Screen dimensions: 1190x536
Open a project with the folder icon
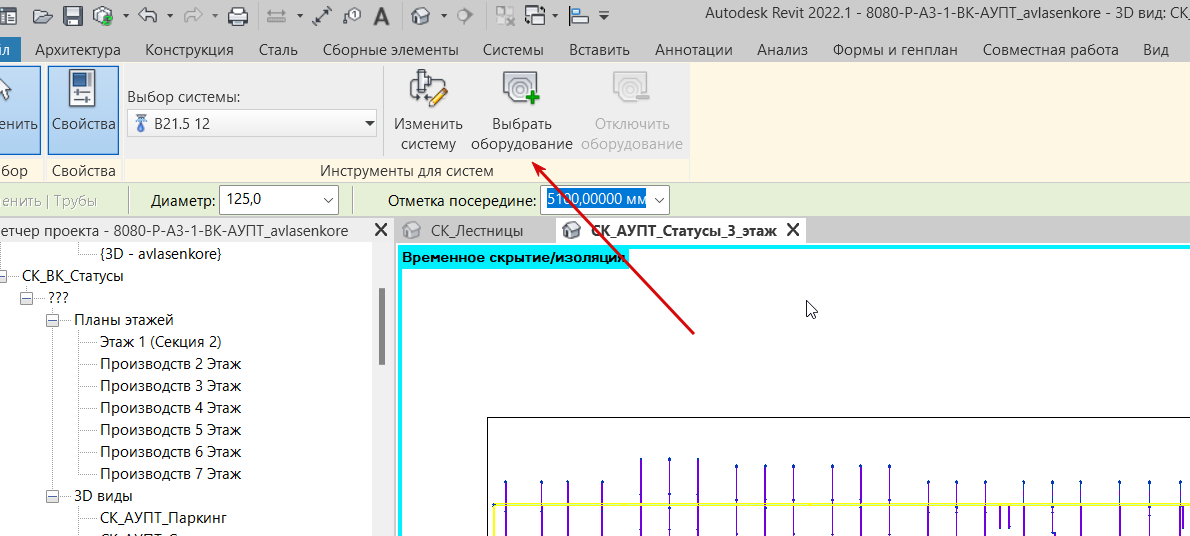[x=42, y=14]
